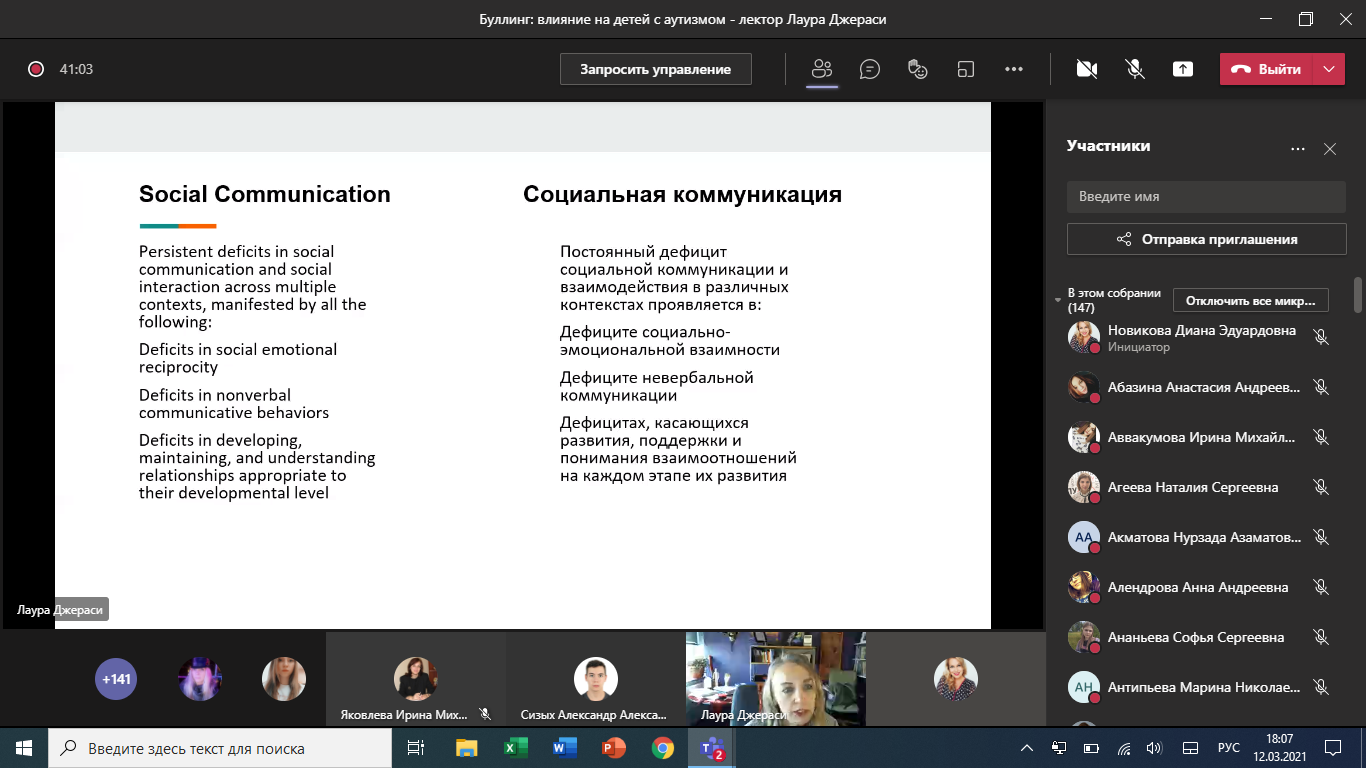Open the meeting chat icon
1366x768 pixels.
[x=870, y=69]
